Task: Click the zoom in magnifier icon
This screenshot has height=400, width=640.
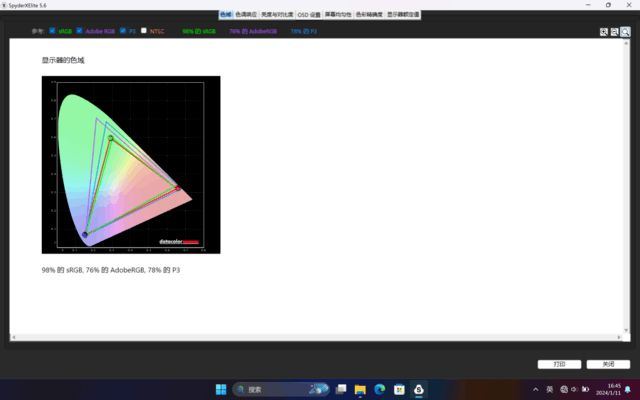Action: coord(604,32)
